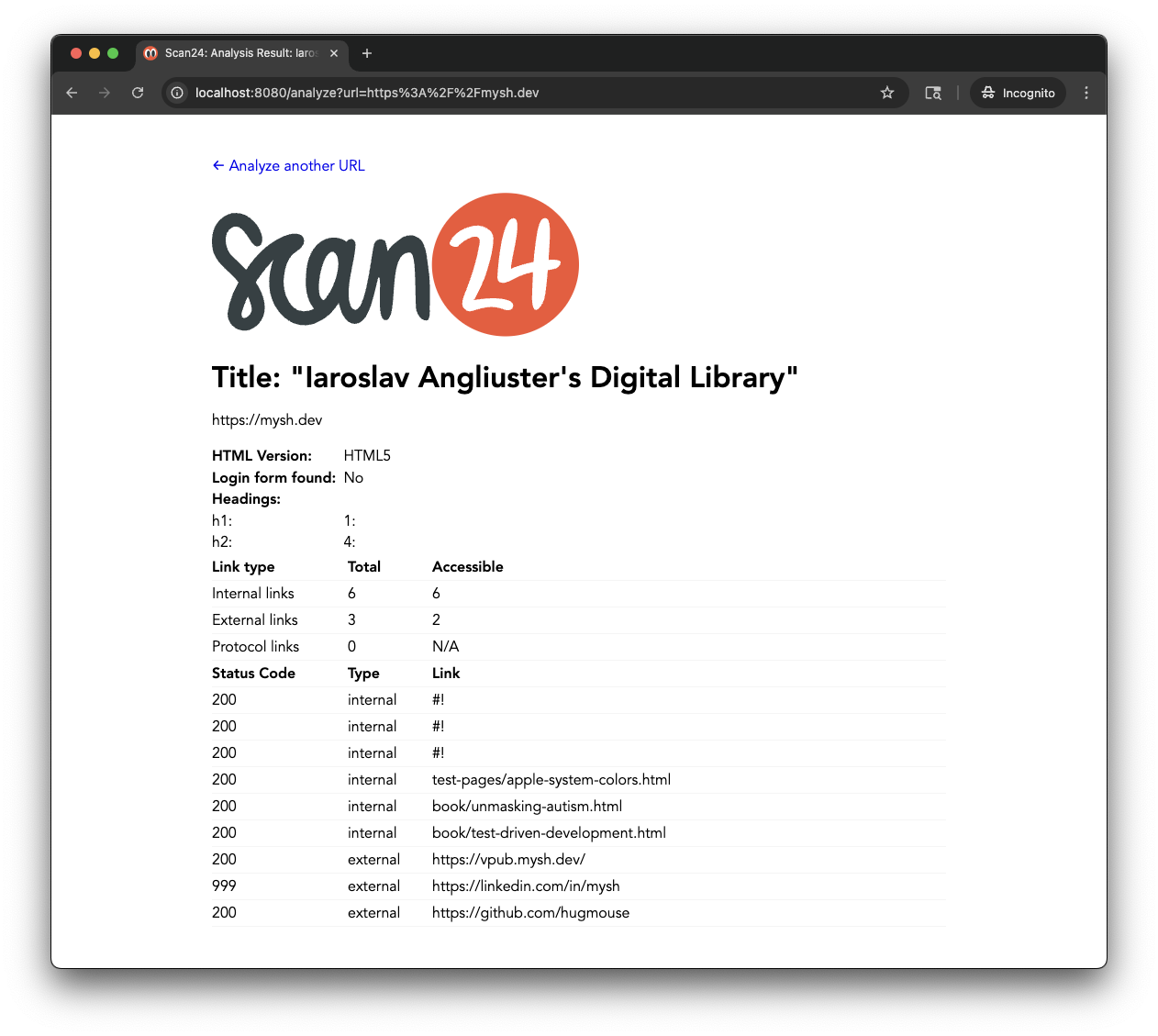Open the tab search icon in toolbar
The image size is (1158, 1036).
tap(933, 93)
